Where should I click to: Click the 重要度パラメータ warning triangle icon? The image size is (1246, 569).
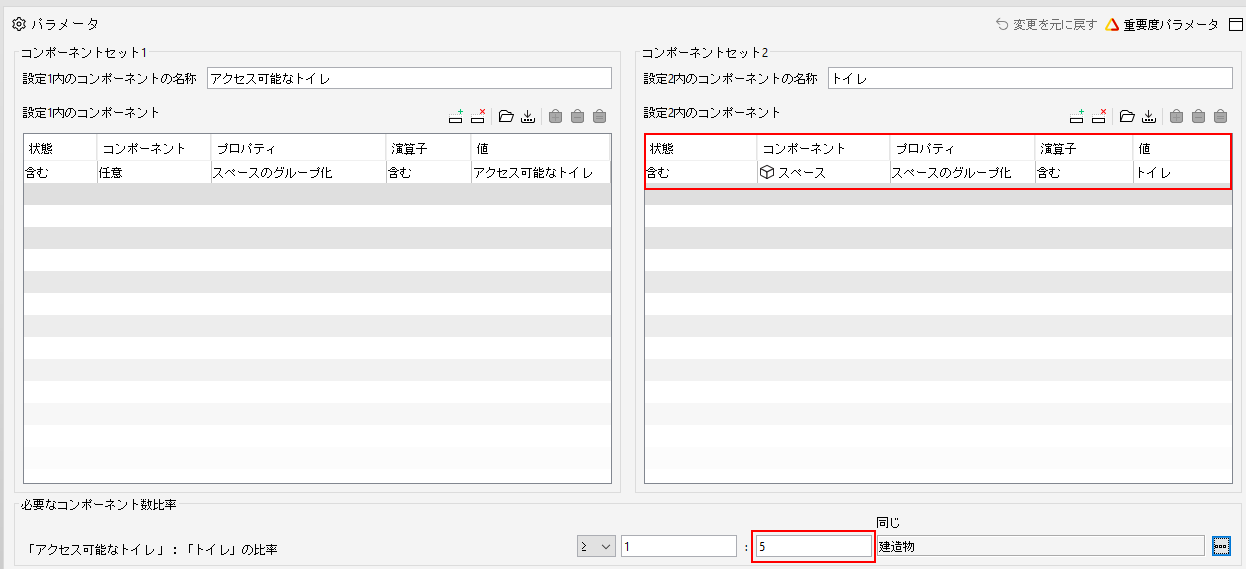coord(1112,25)
